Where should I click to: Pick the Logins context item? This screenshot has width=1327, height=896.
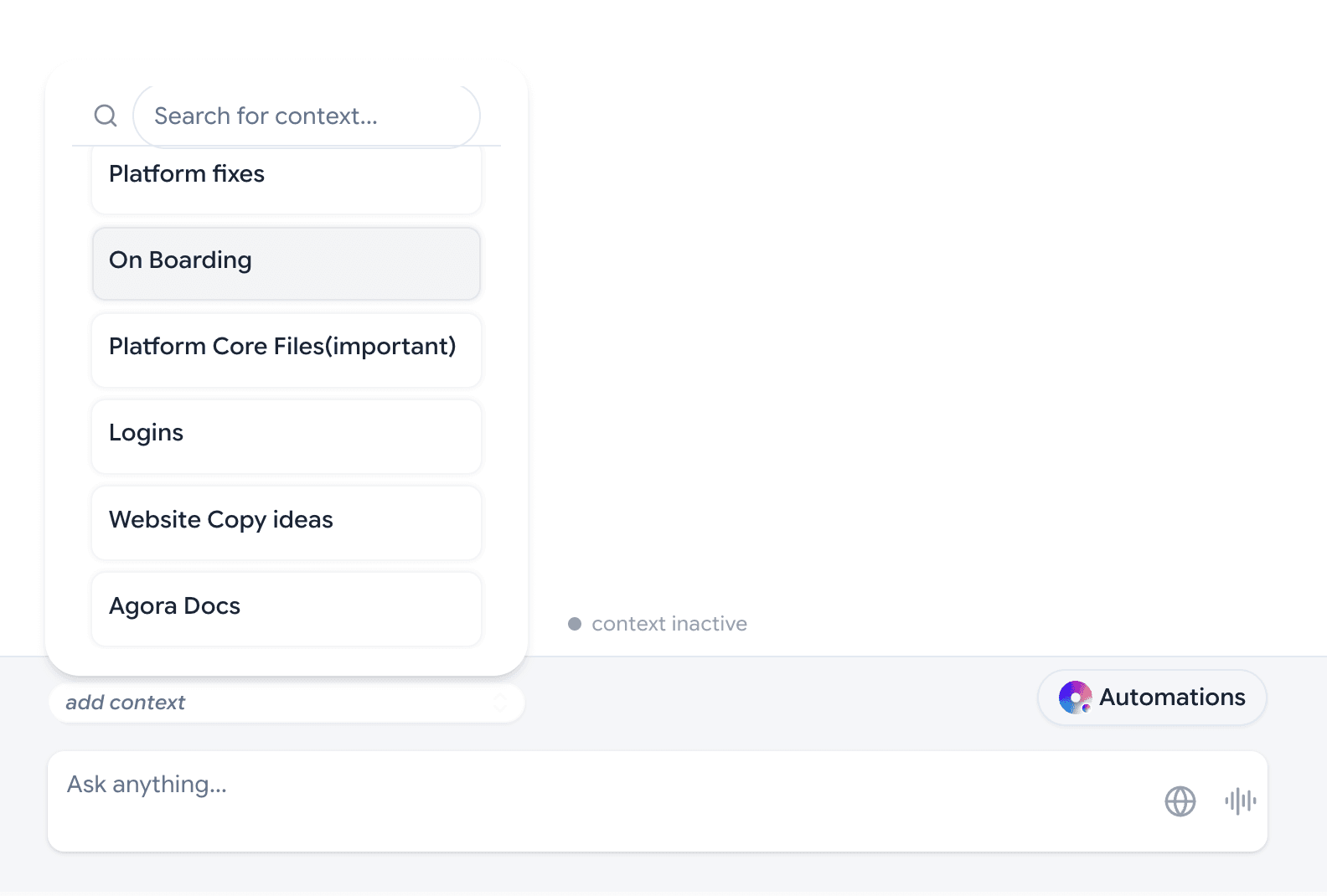tap(286, 435)
